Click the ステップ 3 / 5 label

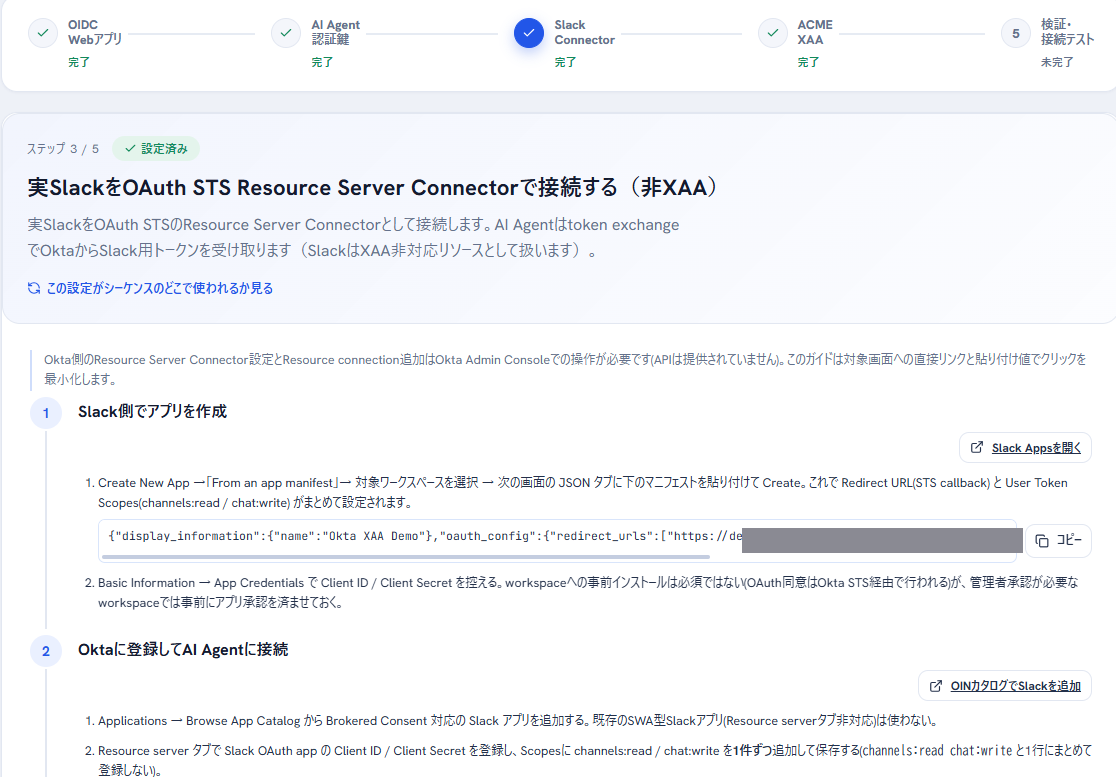coord(63,149)
